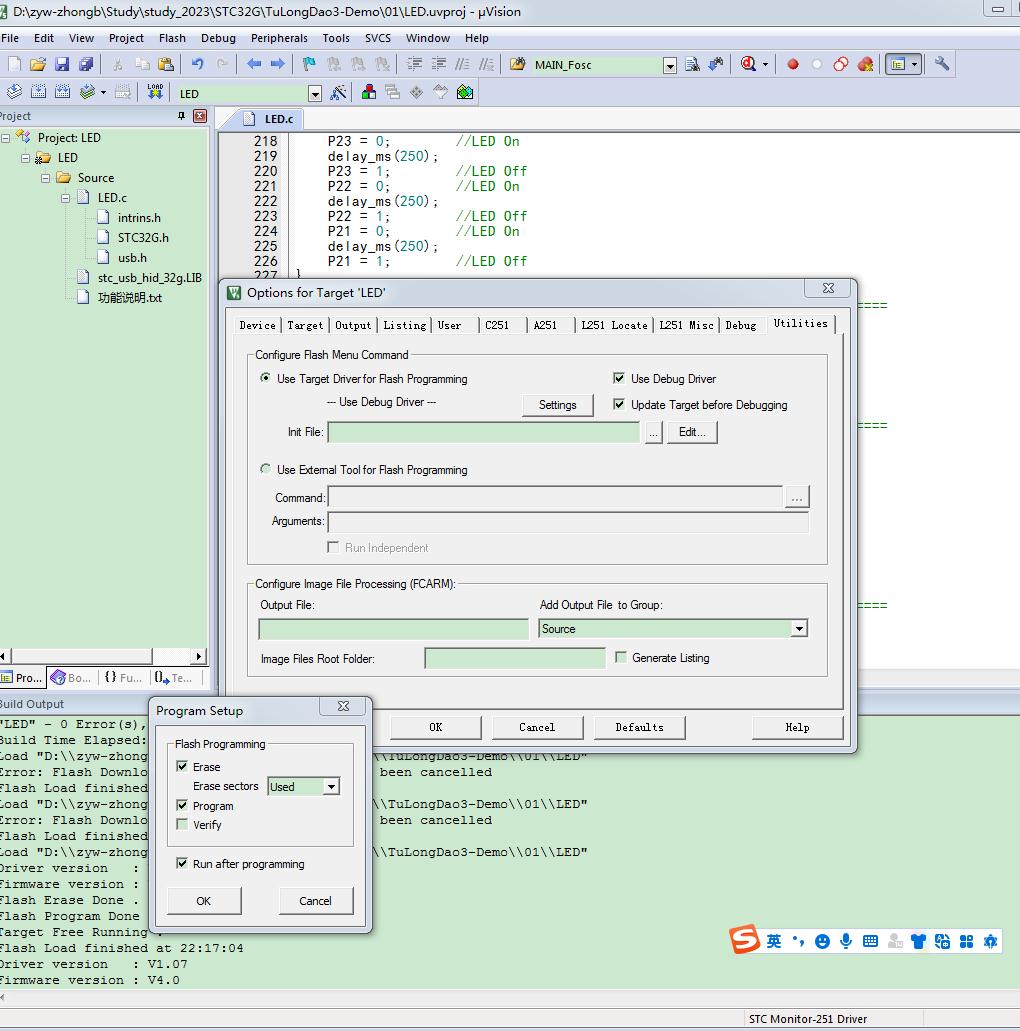
Task: Select Use Target Driver for Flash Programming
Action: click(266, 378)
